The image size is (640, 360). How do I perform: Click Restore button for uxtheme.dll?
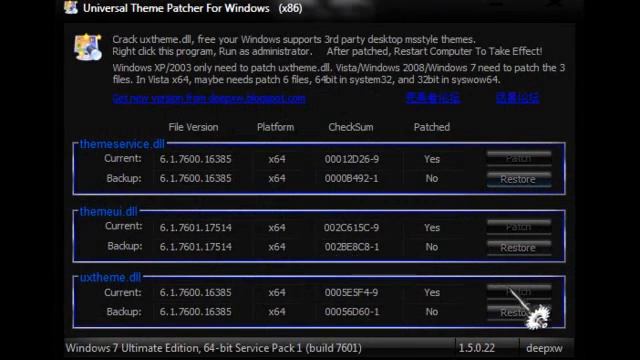(x=519, y=313)
